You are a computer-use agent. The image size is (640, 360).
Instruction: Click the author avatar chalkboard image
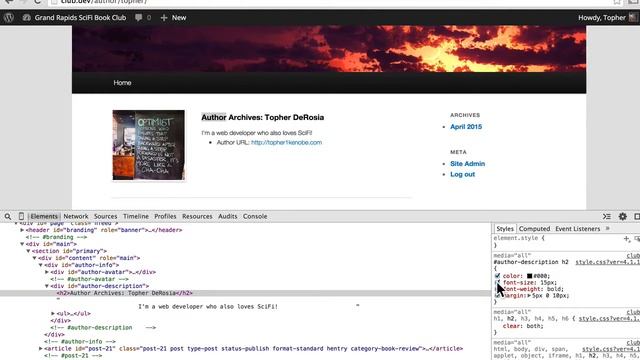tap(149, 145)
